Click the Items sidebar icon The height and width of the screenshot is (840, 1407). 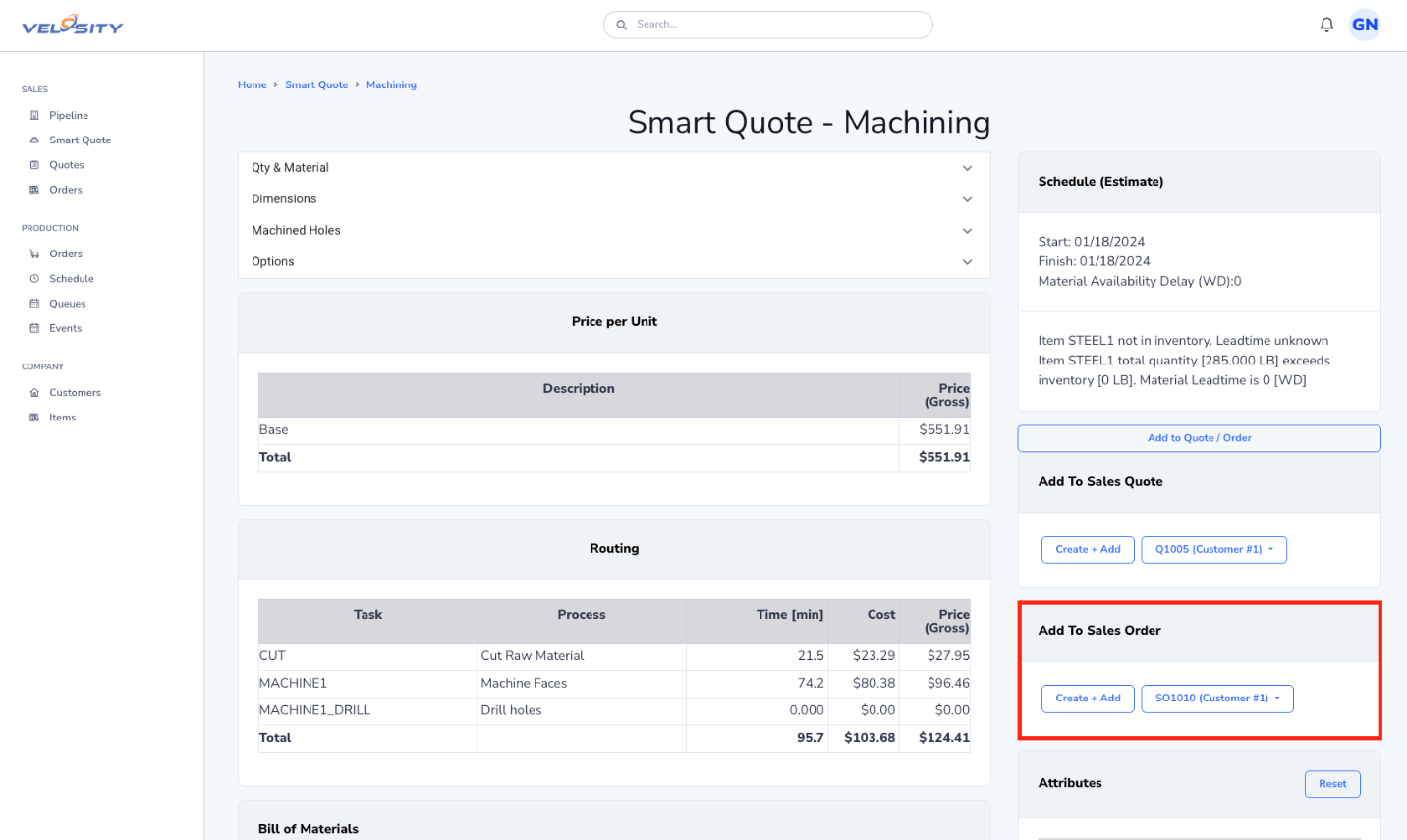(x=34, y=418)
